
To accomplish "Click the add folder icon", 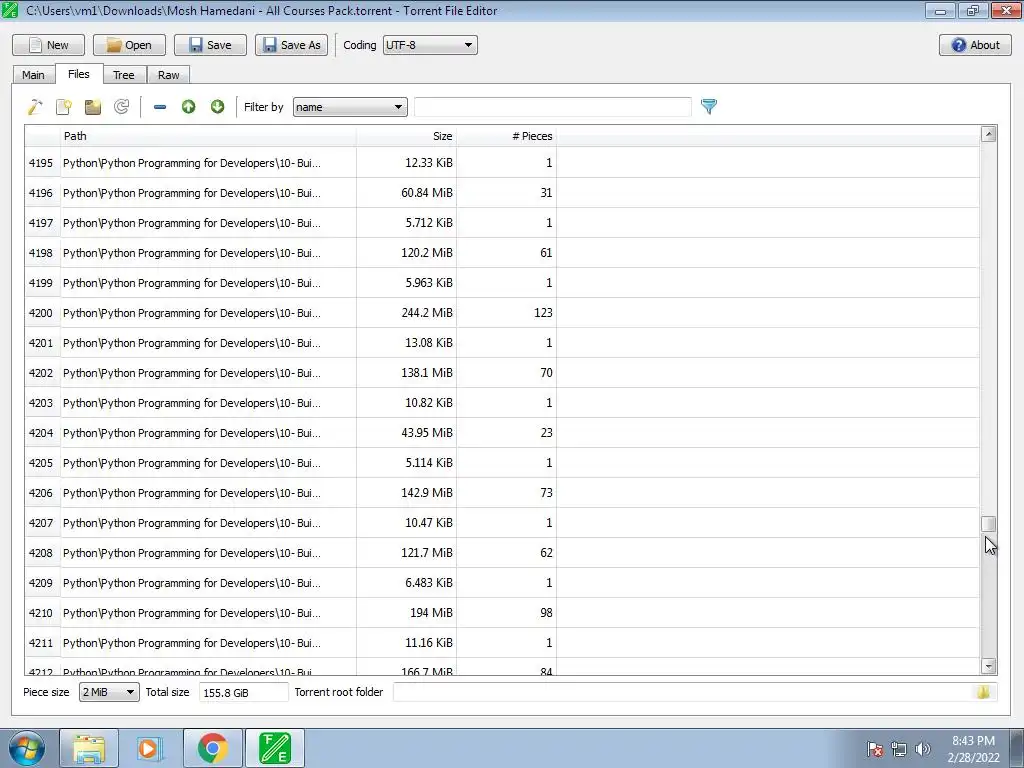I will coord(93,106).
